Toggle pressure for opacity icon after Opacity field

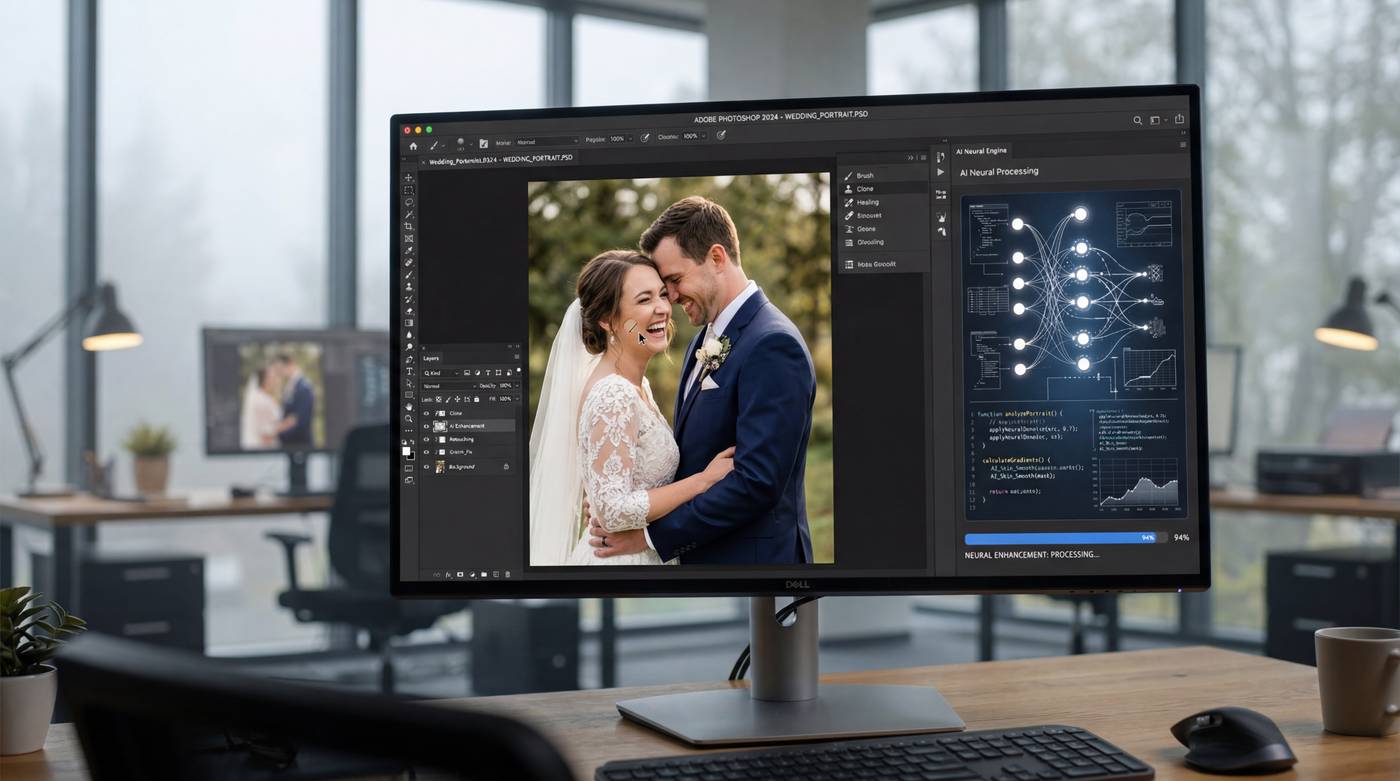click(x=645, y=138)
